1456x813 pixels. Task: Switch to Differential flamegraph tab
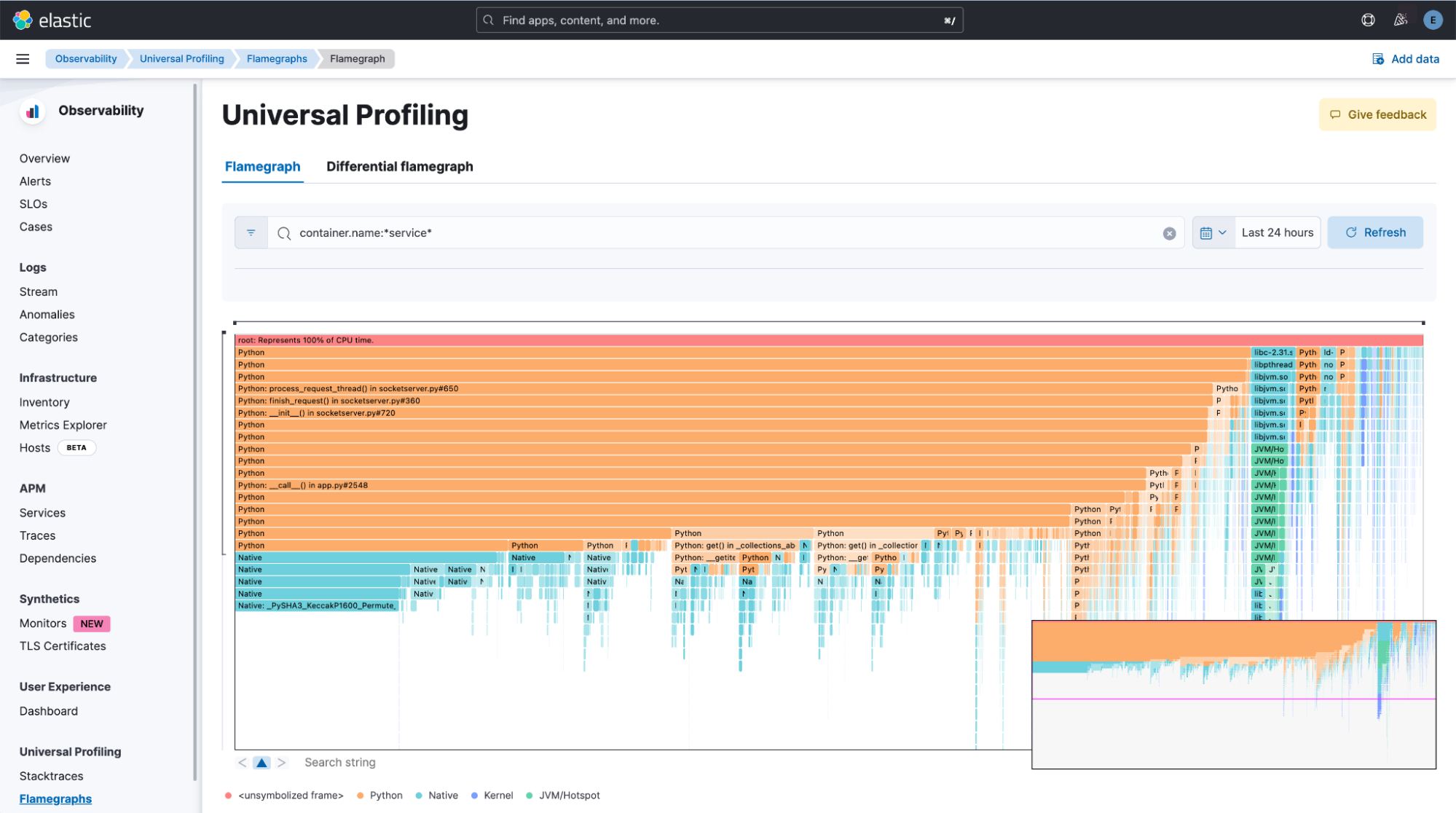(400, 166)
